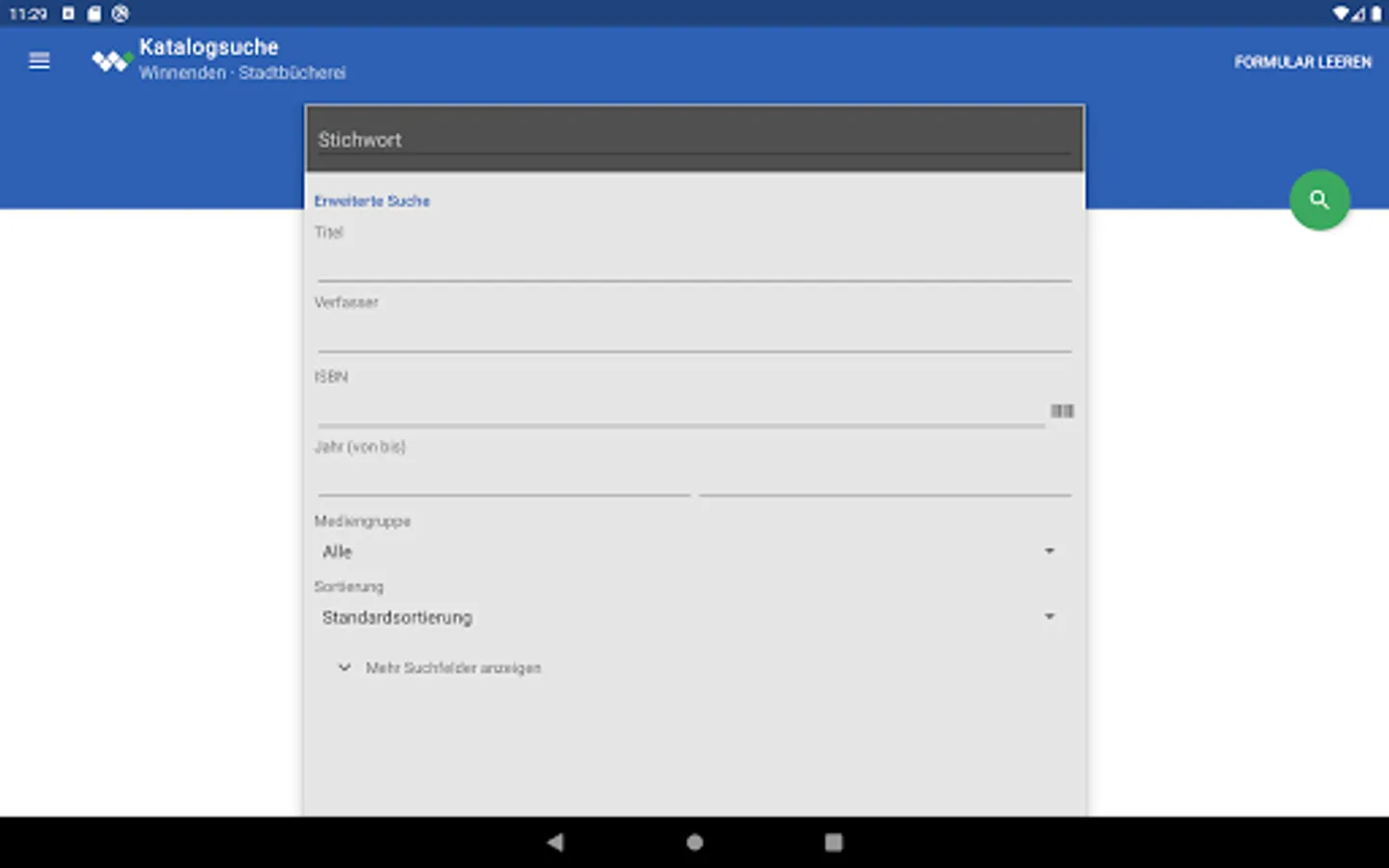Tap the Android recent apps button
The image size is (1389, 868).
(833, 842)
